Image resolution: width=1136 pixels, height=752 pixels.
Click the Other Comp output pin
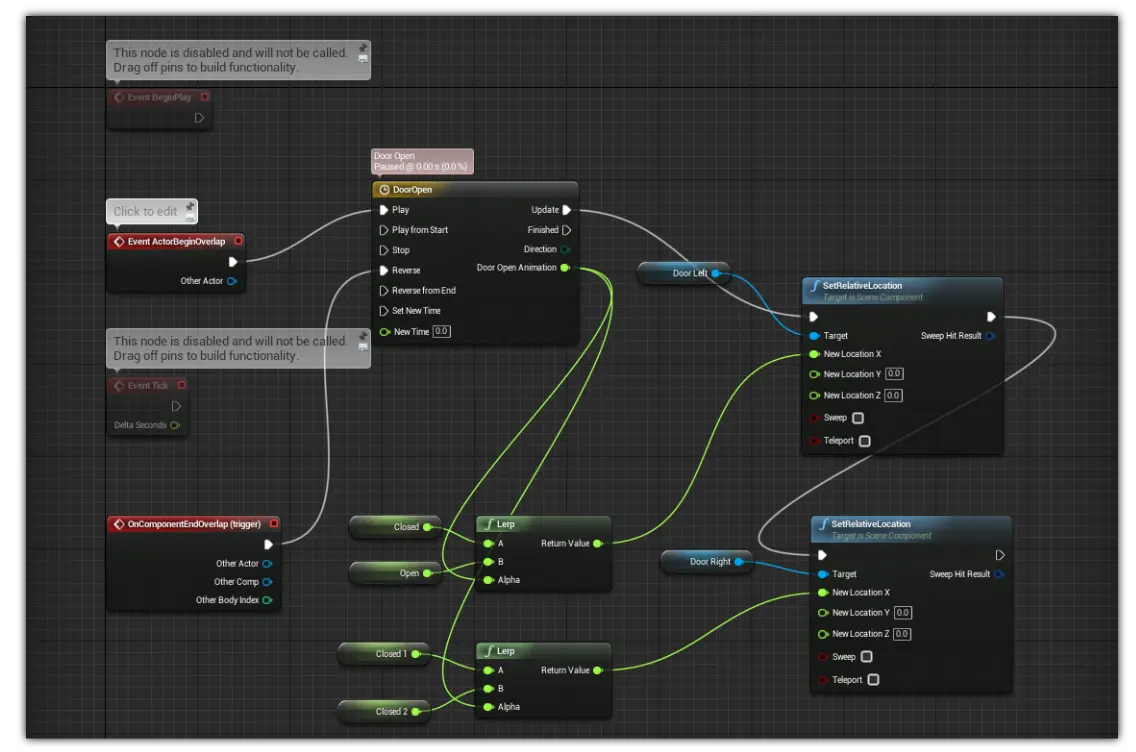[x=267, y=582]
